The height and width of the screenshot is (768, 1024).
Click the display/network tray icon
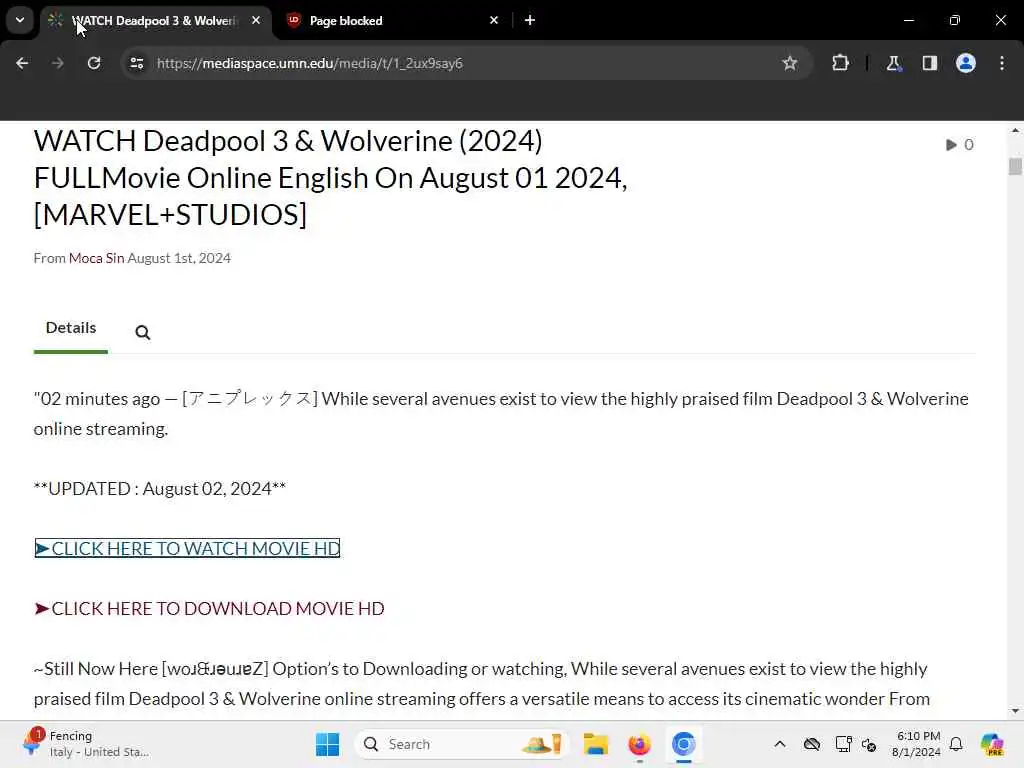click(x=843, y=744)
